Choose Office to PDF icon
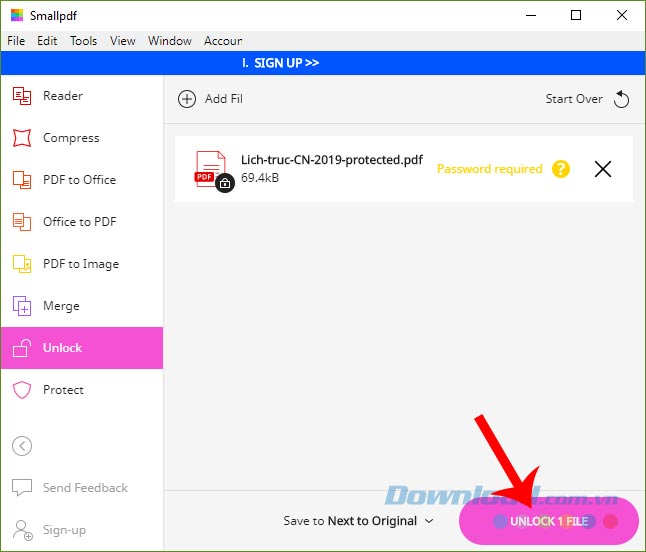The width and height of the screenshot is (646, 552). (22, 222)
